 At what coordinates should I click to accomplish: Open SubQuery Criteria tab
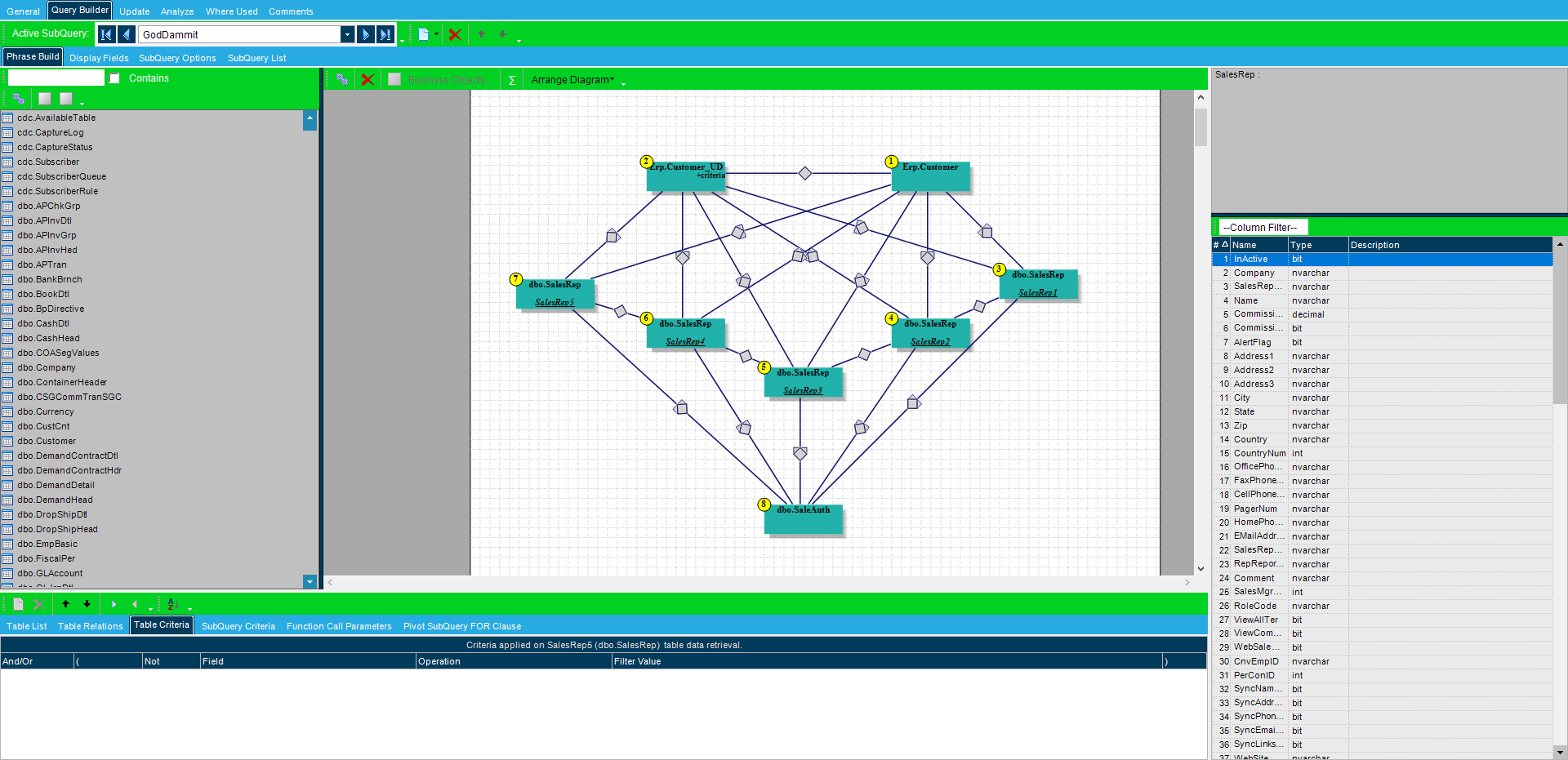click(238, 626)
